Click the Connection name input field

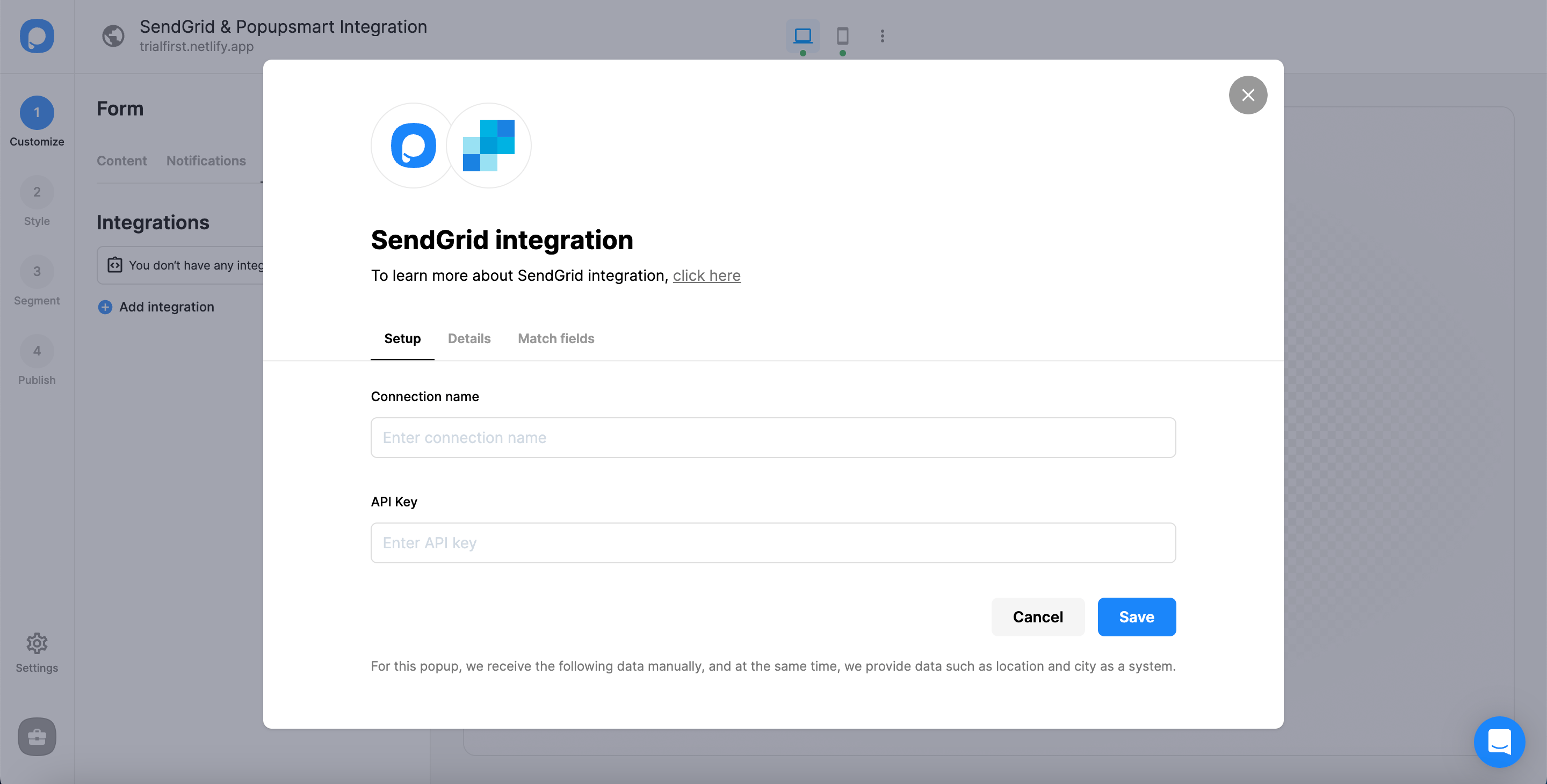click(x=773, y=437)
